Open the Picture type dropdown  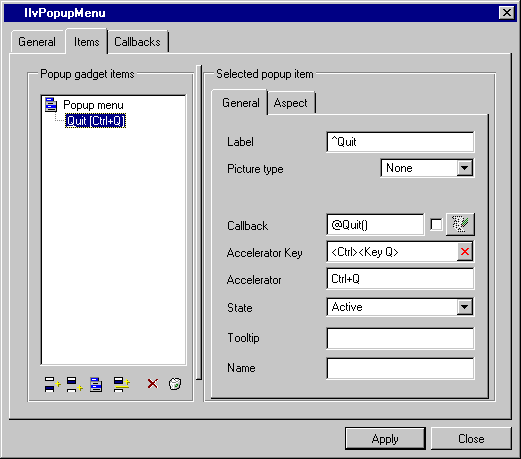(464, 168)
